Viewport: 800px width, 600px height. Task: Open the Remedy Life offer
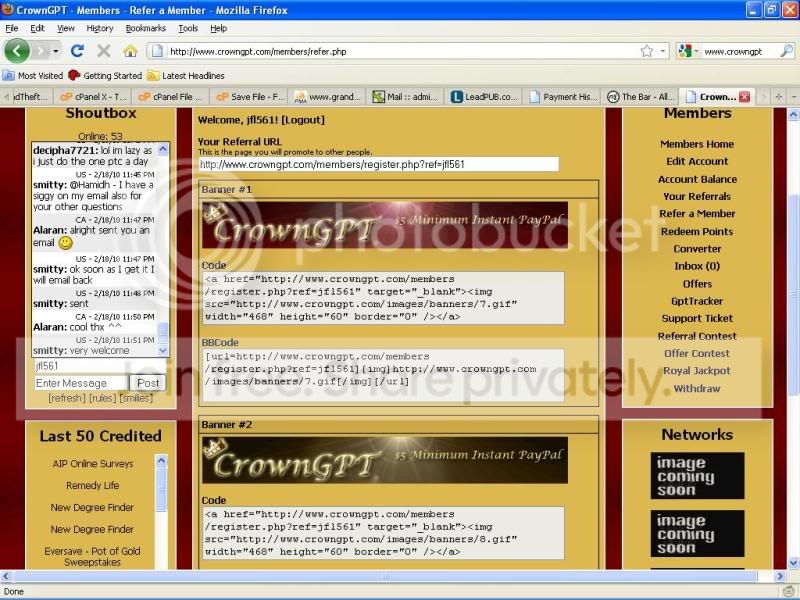coord(93,486)
